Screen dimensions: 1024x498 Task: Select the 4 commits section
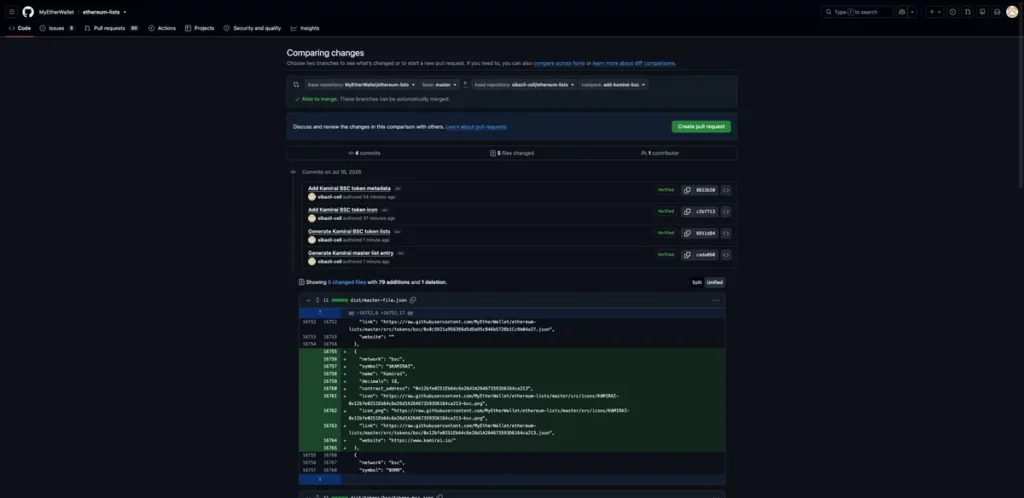[x=364, y=153]
